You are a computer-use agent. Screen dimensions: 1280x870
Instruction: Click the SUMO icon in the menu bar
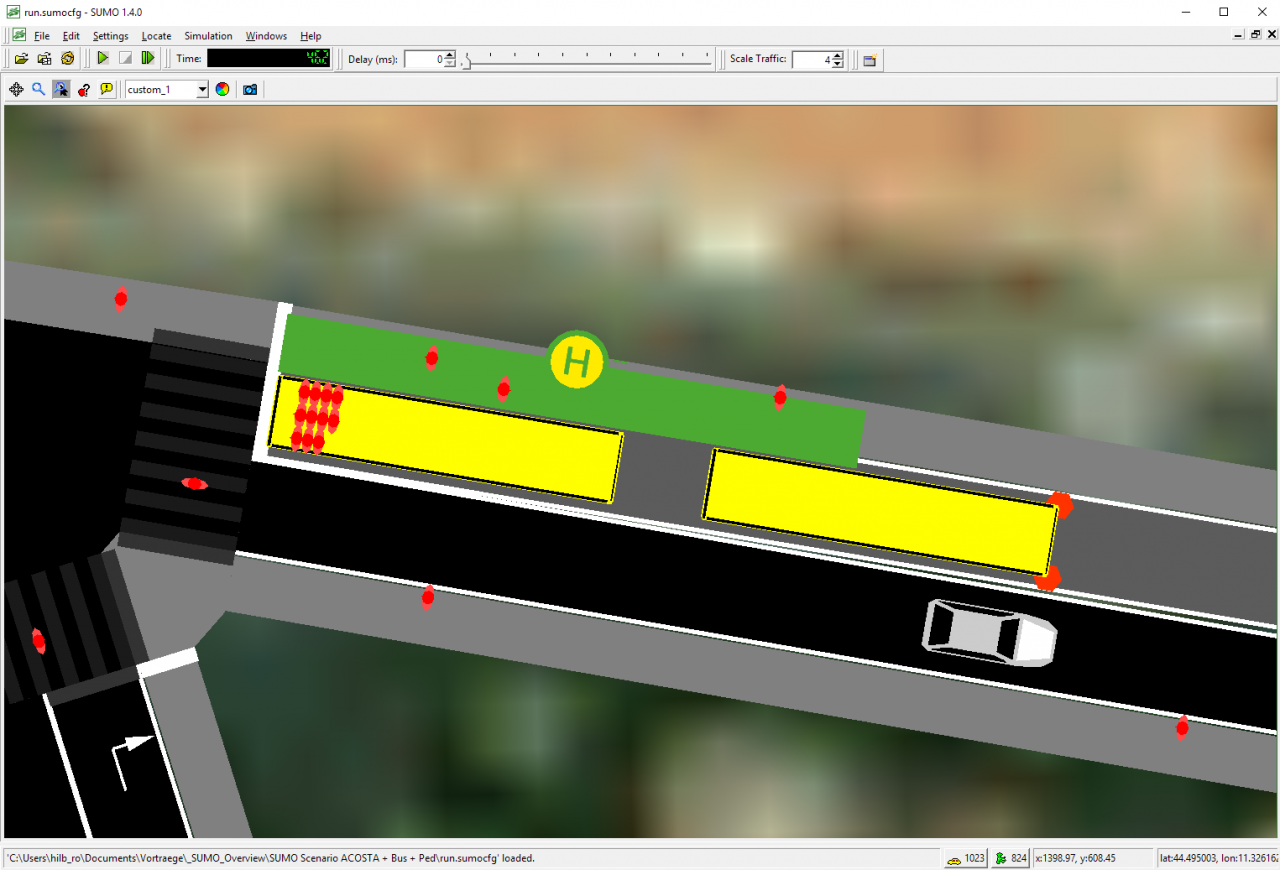(19, 36)
